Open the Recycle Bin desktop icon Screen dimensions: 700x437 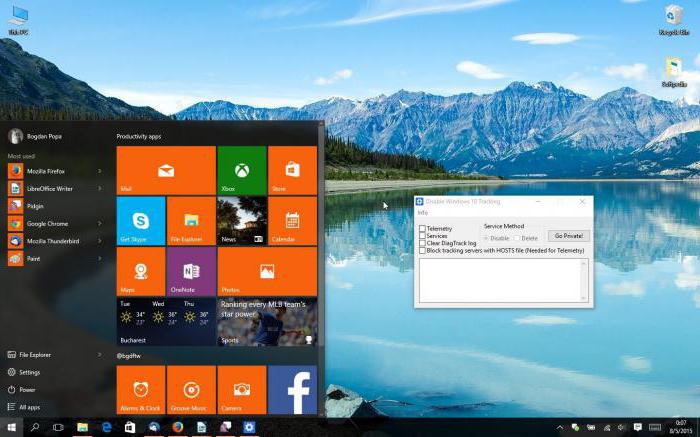(674, 20)
